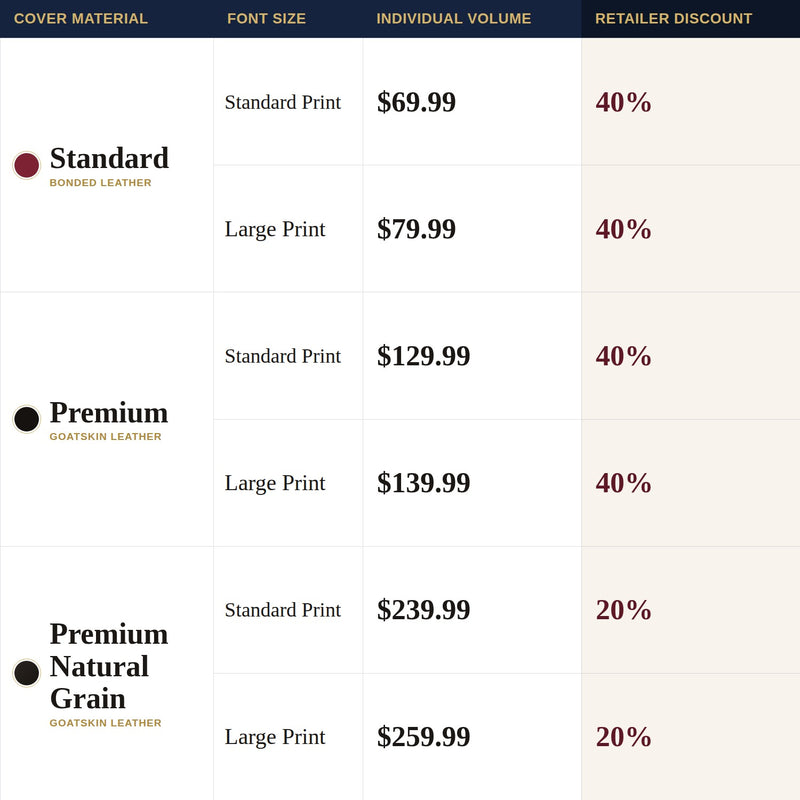Select the Cover Material column header

tap(81, 19)
